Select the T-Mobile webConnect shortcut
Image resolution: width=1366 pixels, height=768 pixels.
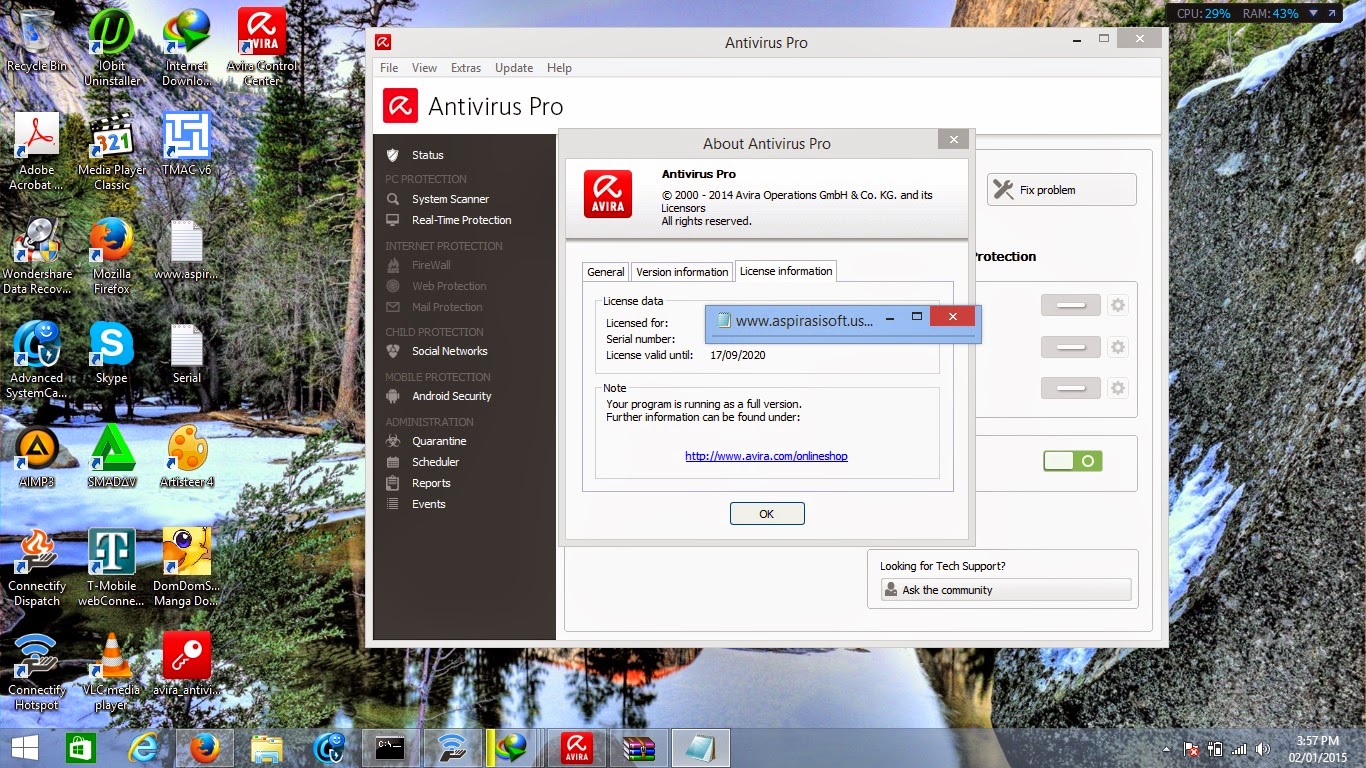pos(112,567)
